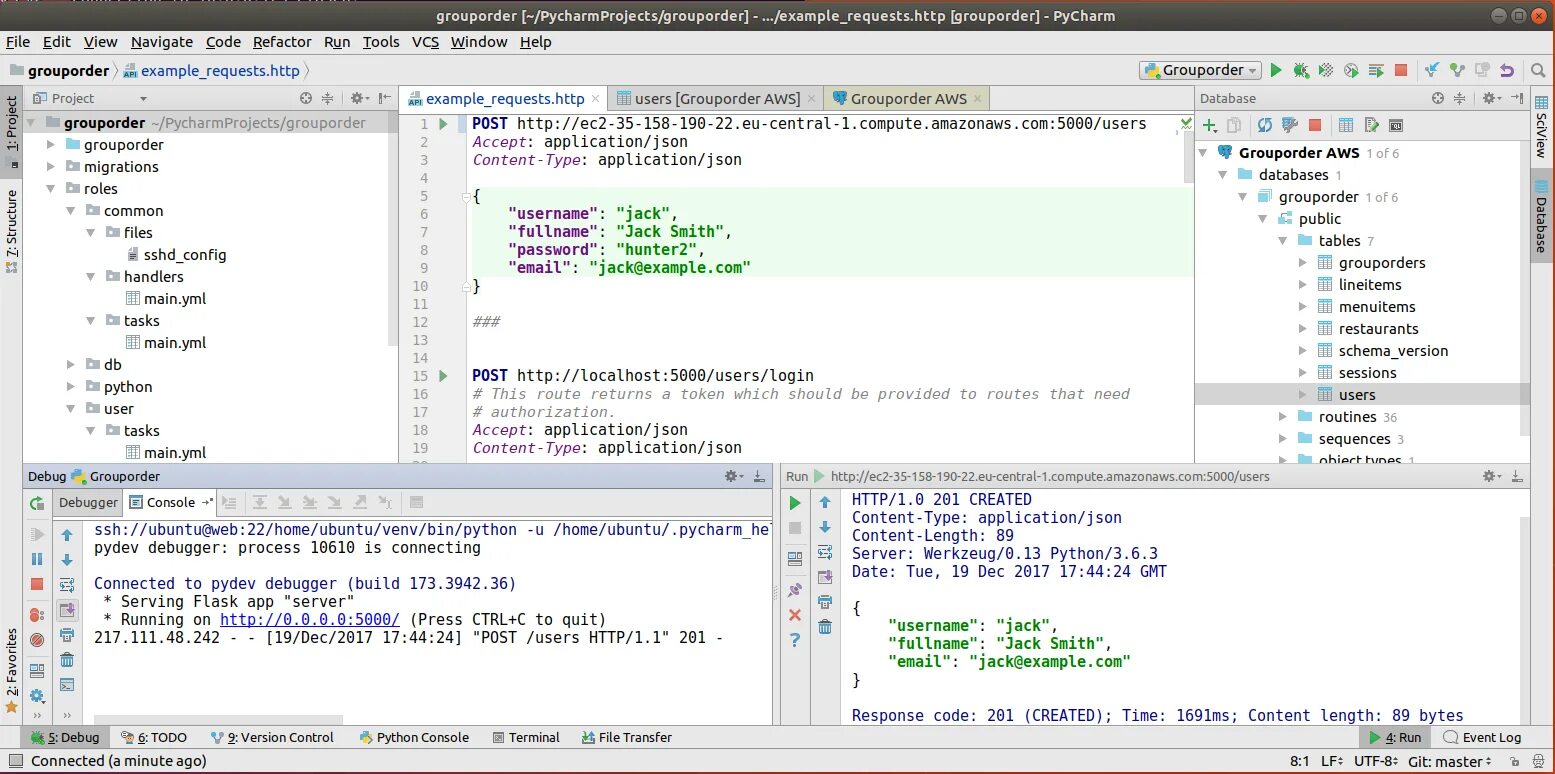Image resolution: width=1555 pixels, height=774 pixels.
Task: Rerun the HTTP request in the Run panel
Action: pos(795,503)
